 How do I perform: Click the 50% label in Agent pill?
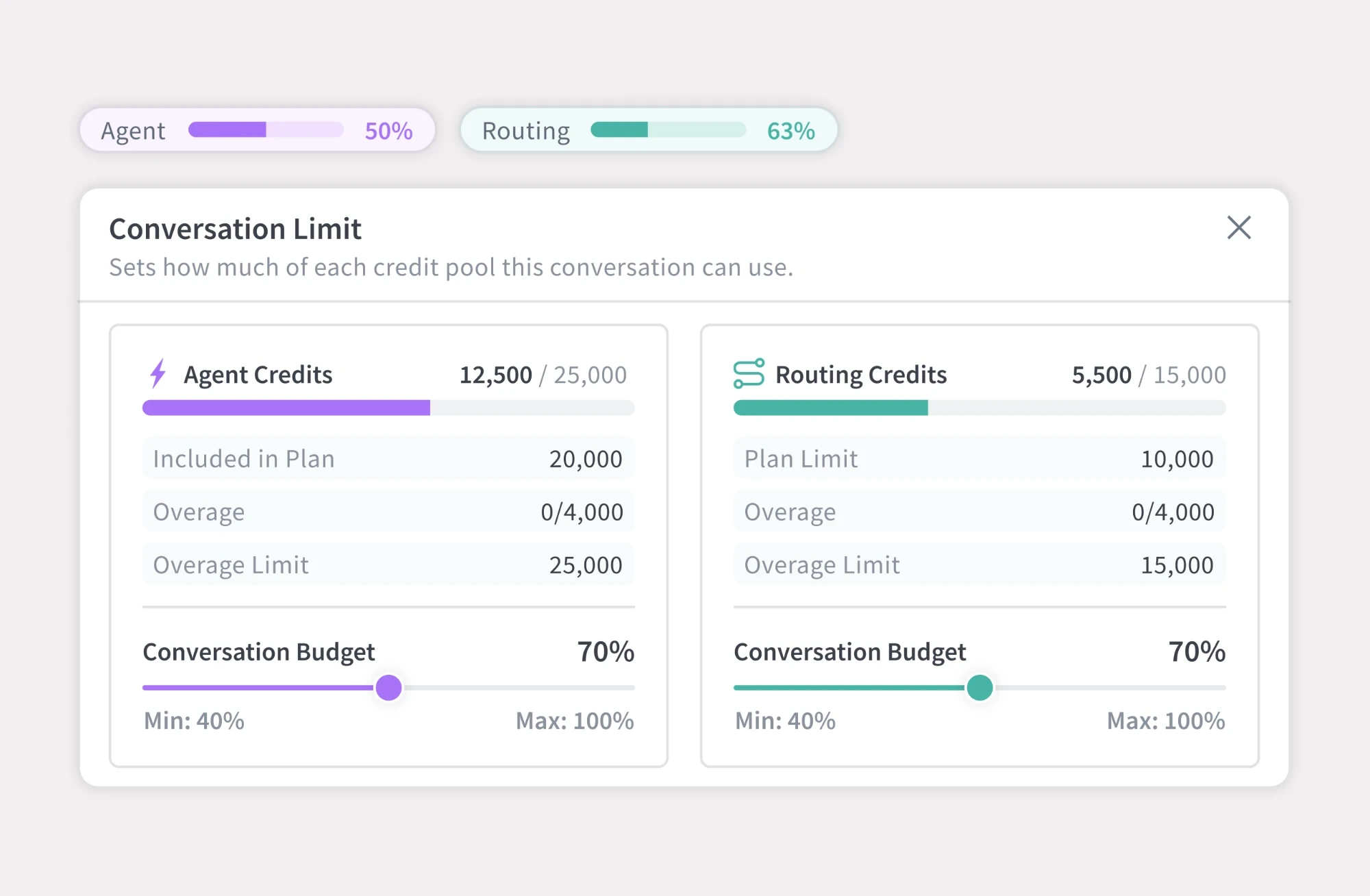(x=388, y=130)
